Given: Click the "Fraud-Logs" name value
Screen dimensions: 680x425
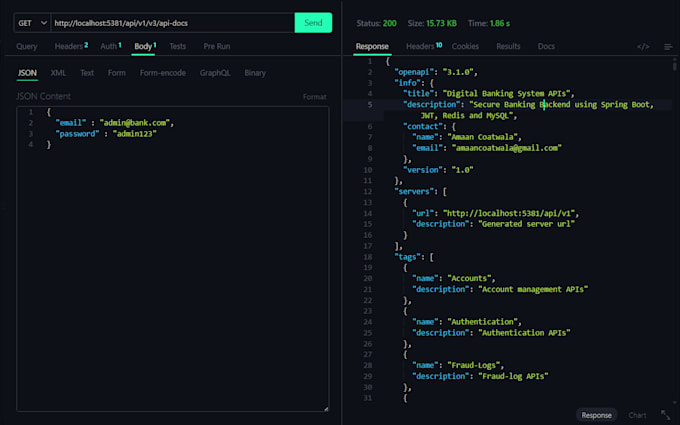Looking at the screenshot, I should click(473, 365).
